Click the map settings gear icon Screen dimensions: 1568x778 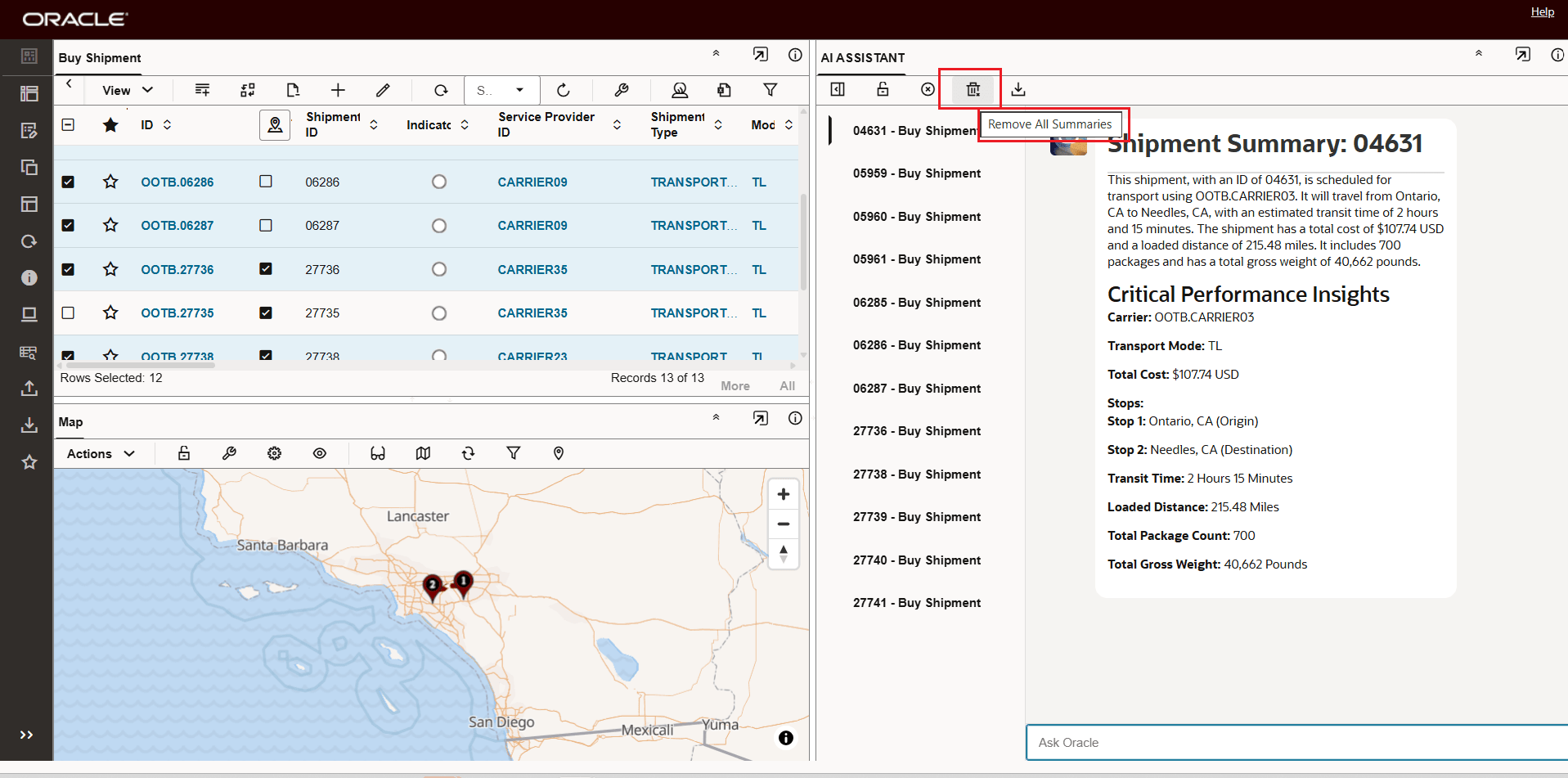[x=275, y=453]
